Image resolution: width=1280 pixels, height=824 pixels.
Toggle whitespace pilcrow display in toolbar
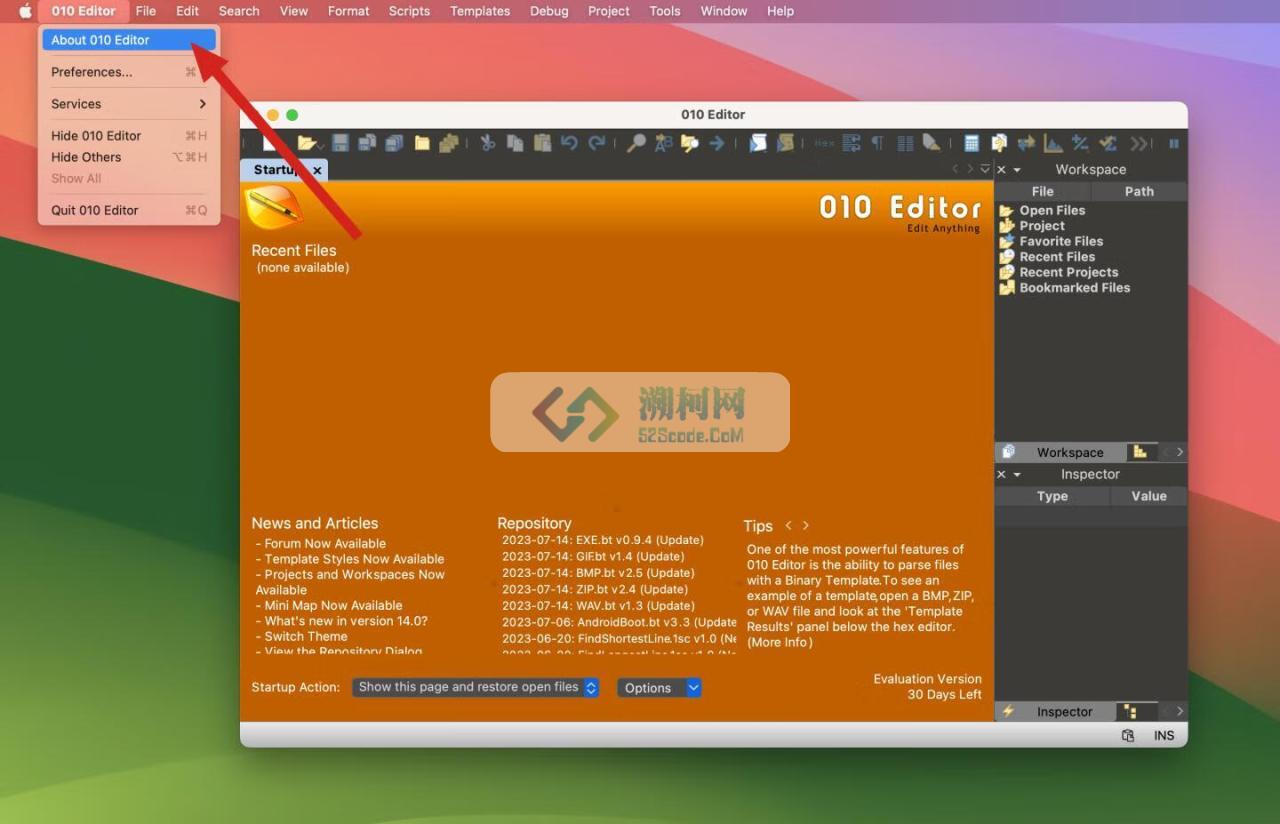coord(877,143)
